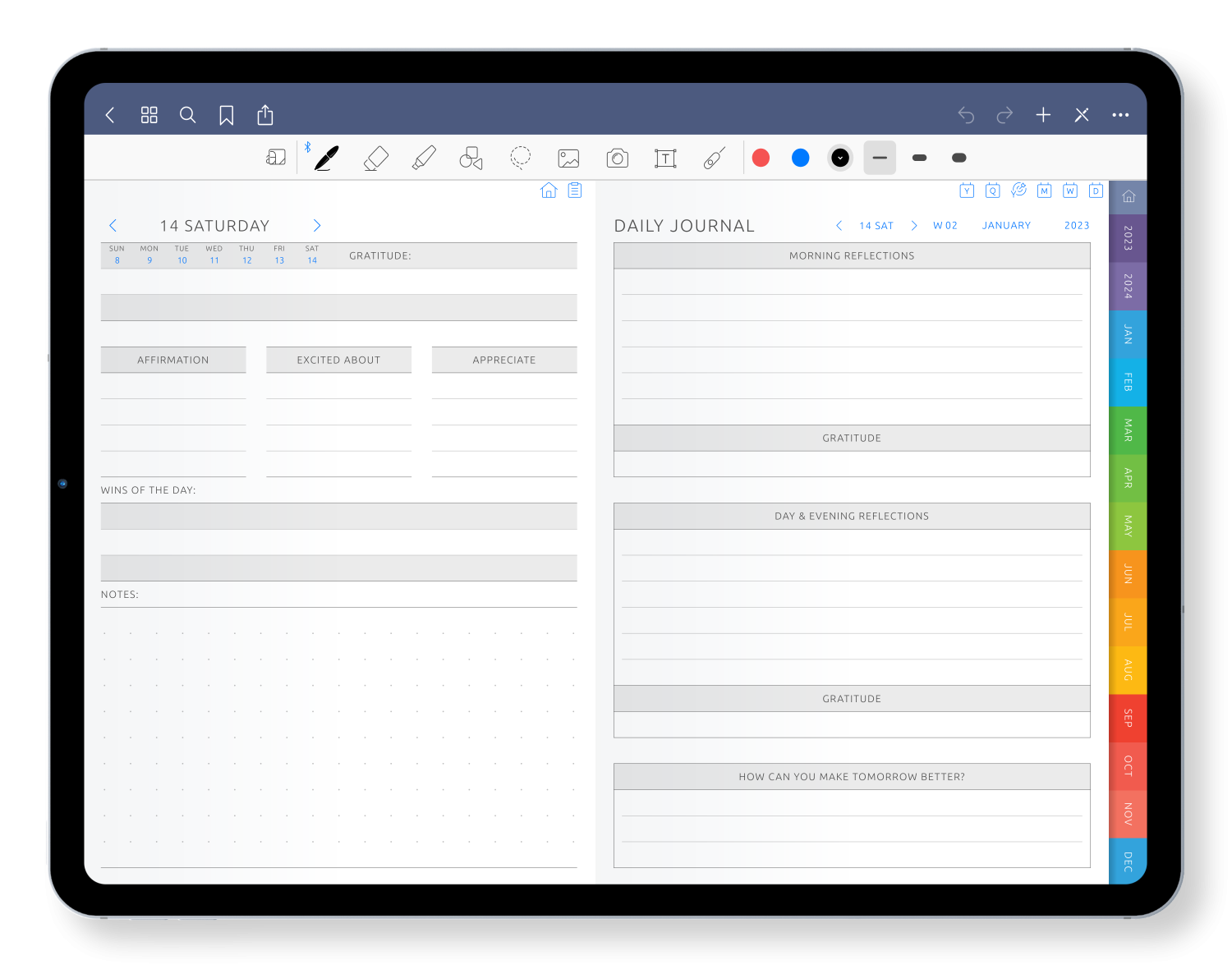Switch to the DEC side tab

click(x=1128, y=862)
